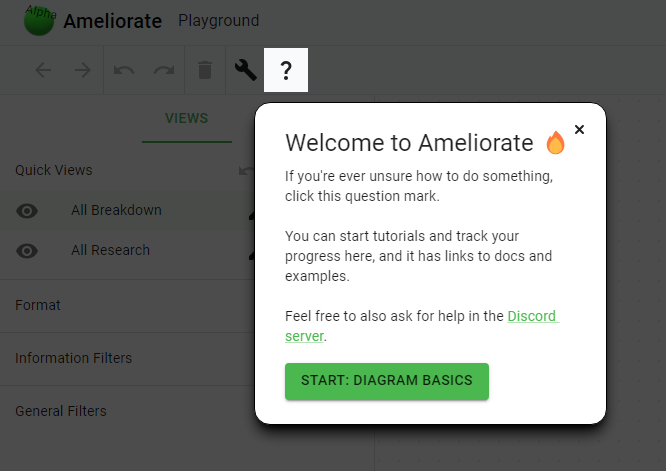Select the All Breakdown quick view
This screenshot has height=471, width=666.
pos(116,210)
